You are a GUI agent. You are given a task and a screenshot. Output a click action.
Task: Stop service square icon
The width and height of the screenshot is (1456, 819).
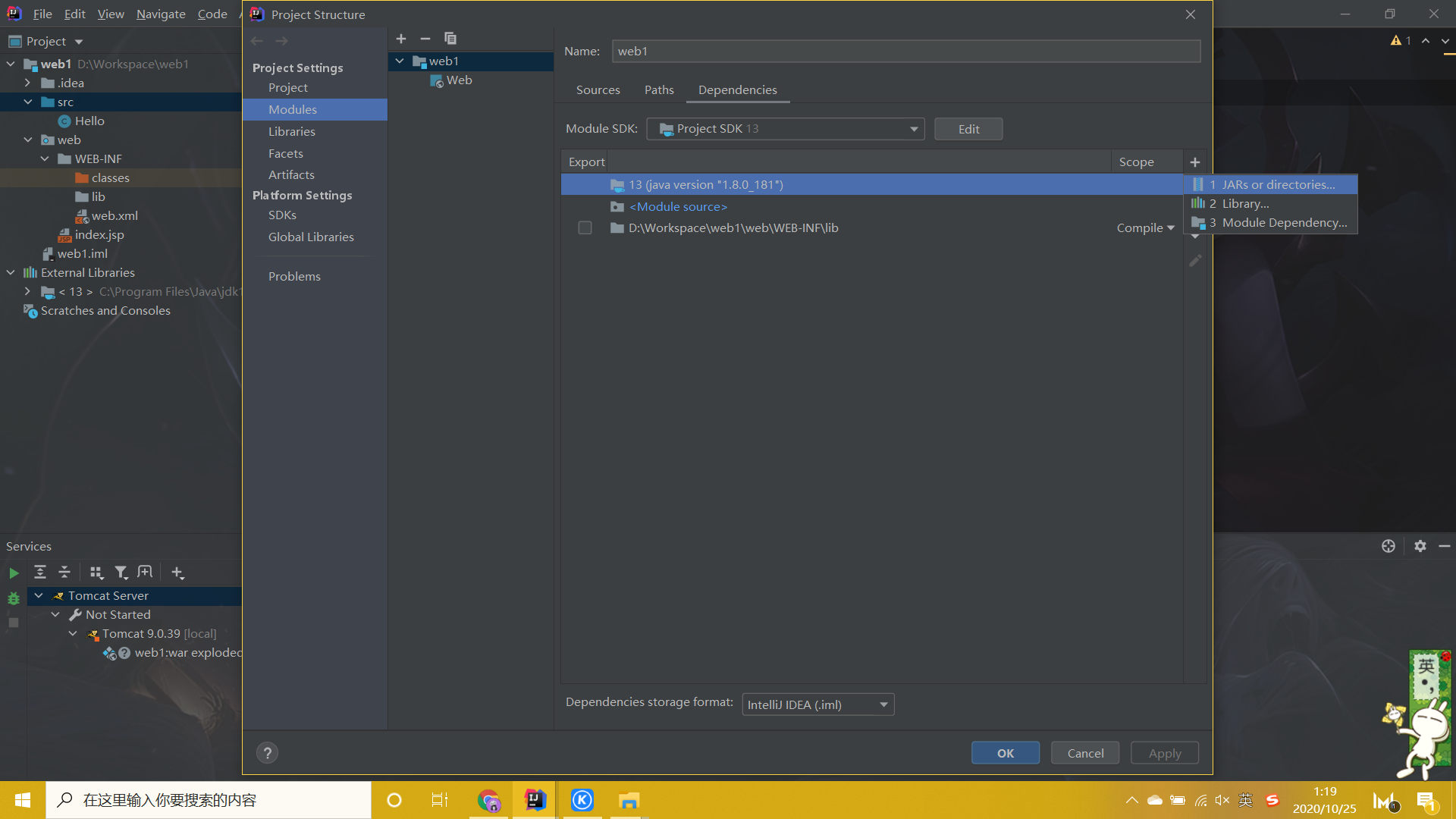pyautogui.click(x=14, y=623)
